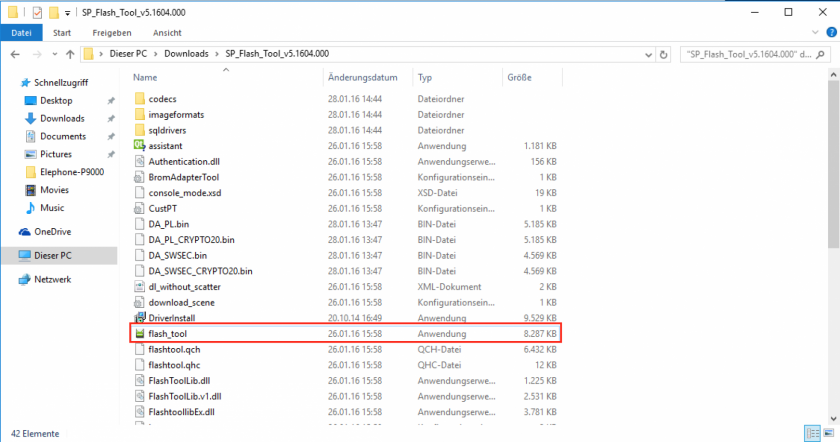Open the quick access toolbar dropdown
840x442 pixels.
[x=67, y=13]
